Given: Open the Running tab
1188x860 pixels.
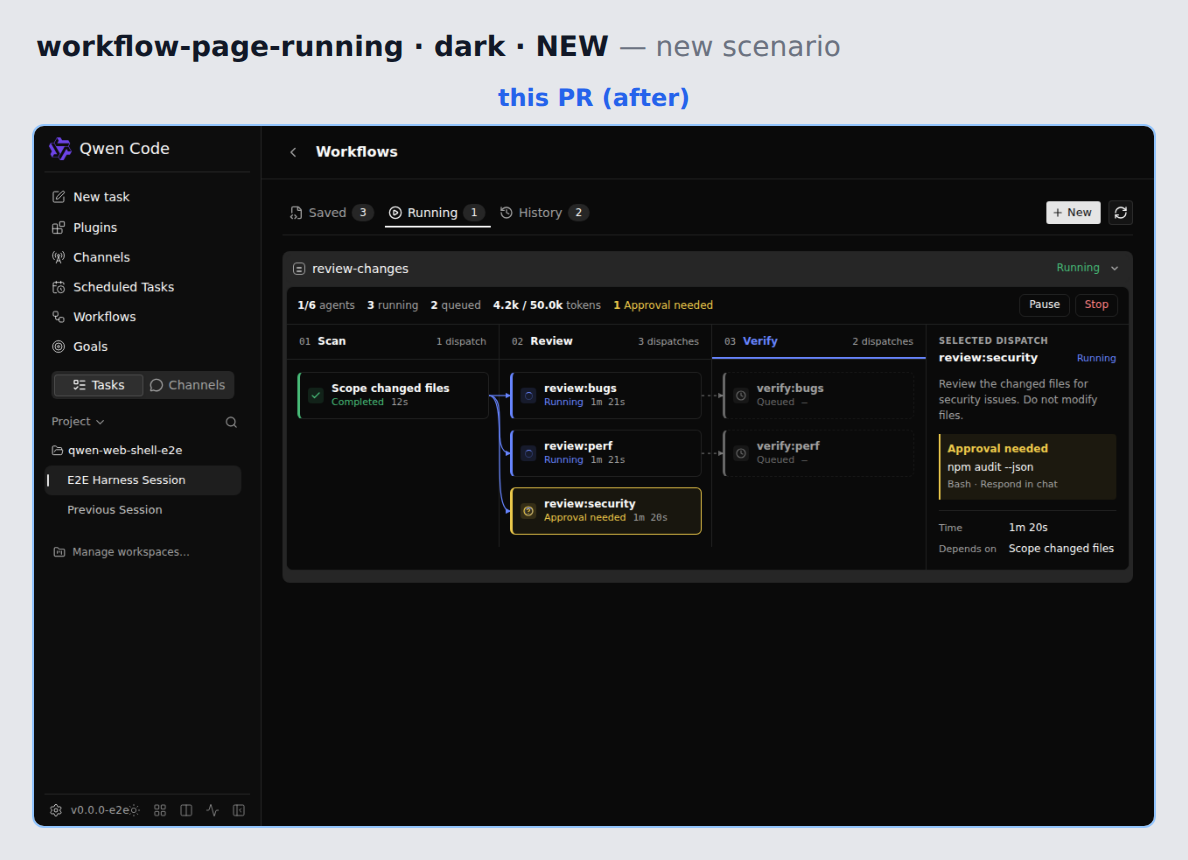Looking at the screenshot, I should click(x=437, y=213).
